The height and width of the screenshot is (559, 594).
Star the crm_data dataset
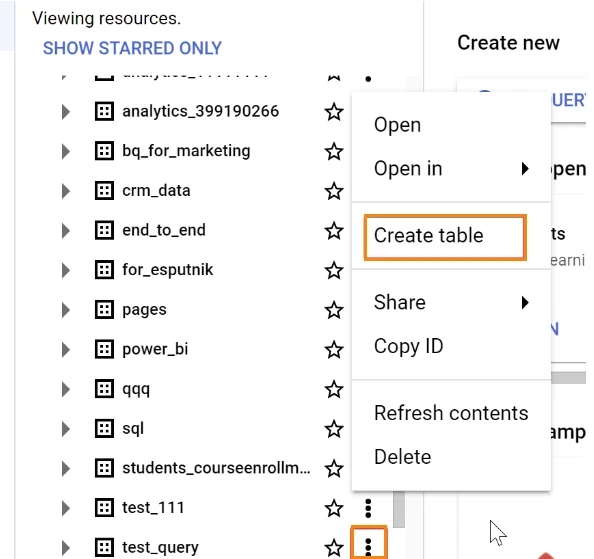(334, 191)
